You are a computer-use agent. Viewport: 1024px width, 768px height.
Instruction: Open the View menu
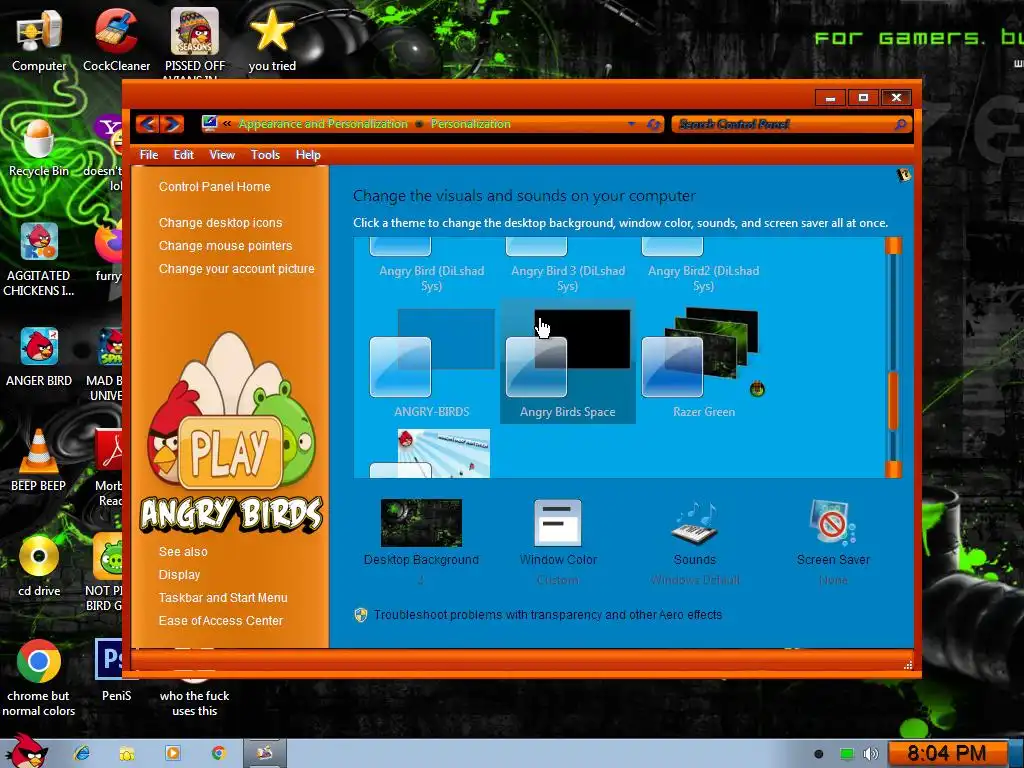(x=222, y=155)
